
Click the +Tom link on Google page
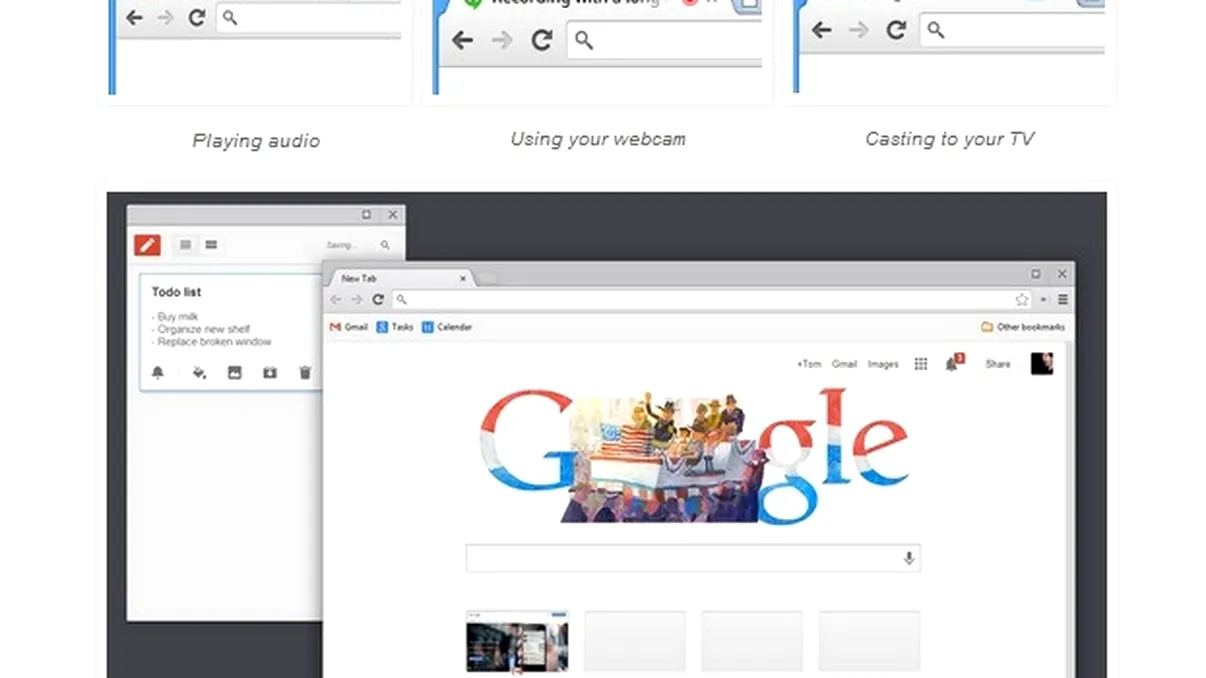(x=809, y=364)
